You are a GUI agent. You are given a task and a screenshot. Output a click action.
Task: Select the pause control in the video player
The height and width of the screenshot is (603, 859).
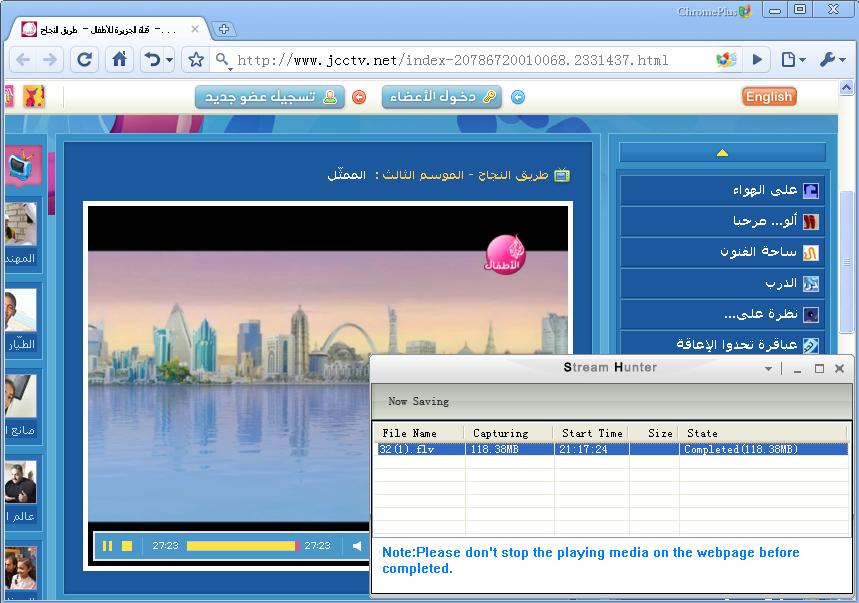(107, 545)
